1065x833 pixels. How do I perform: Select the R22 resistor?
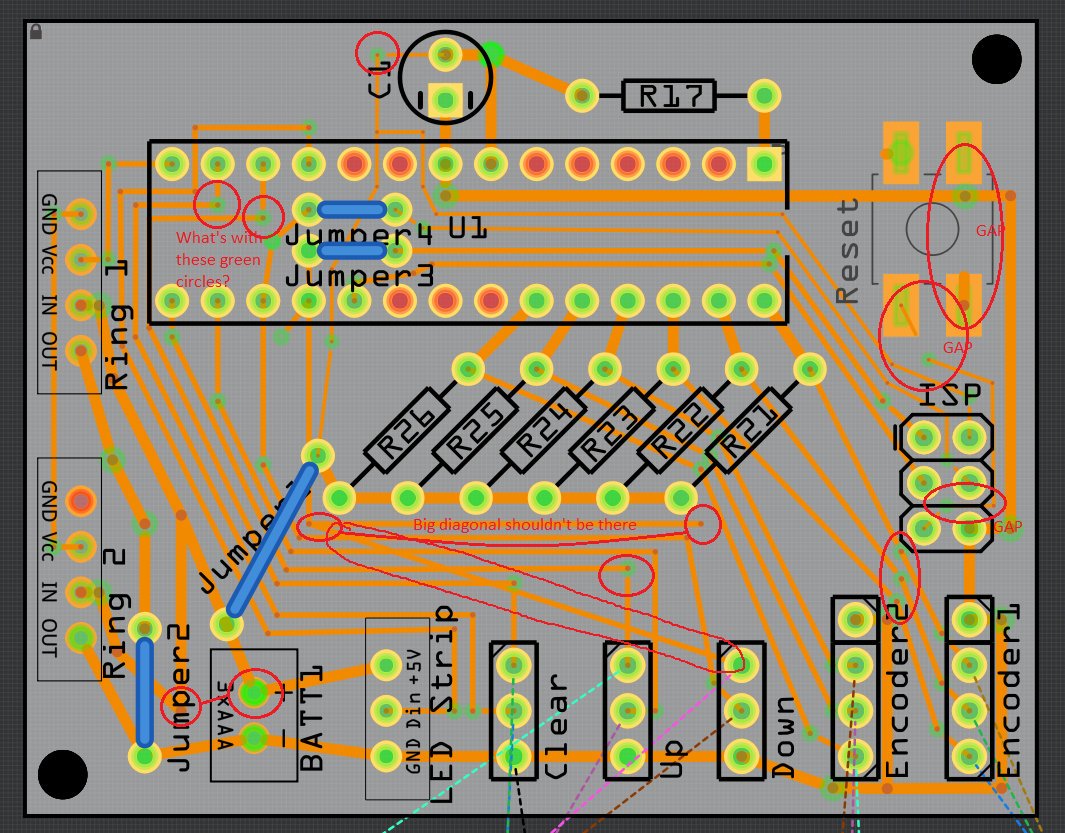[681, 431]
